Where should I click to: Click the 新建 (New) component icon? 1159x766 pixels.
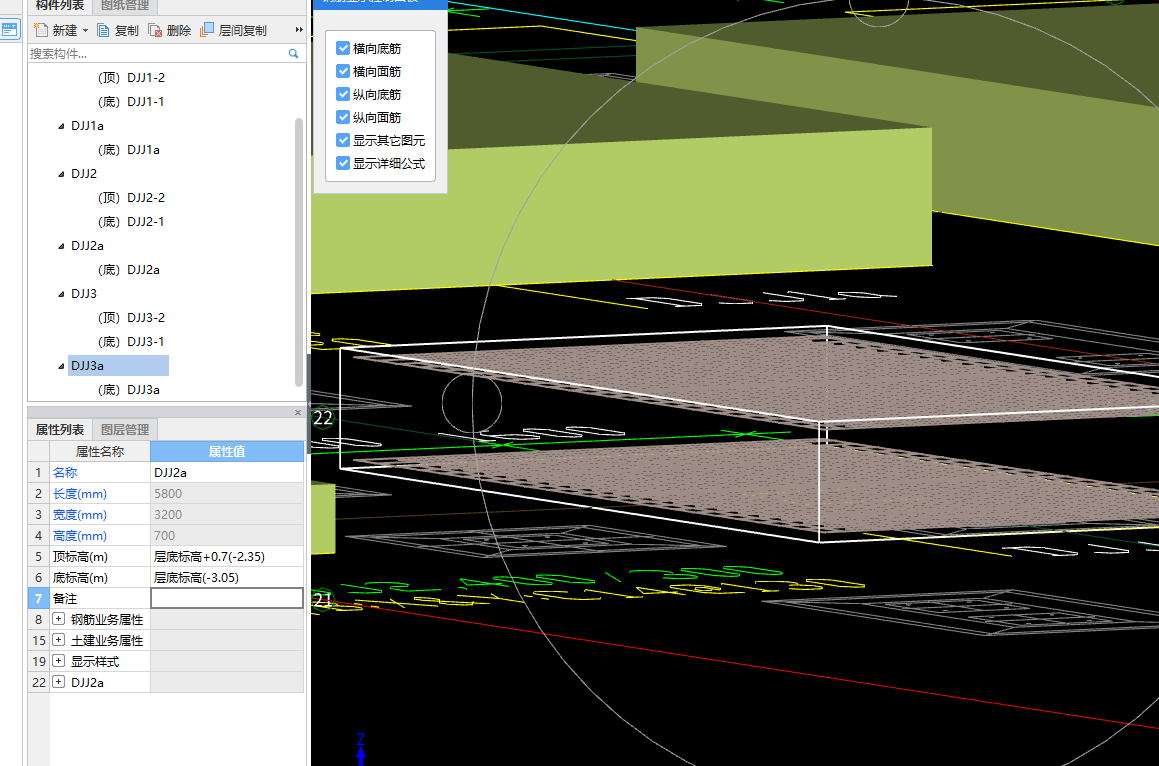41,30
